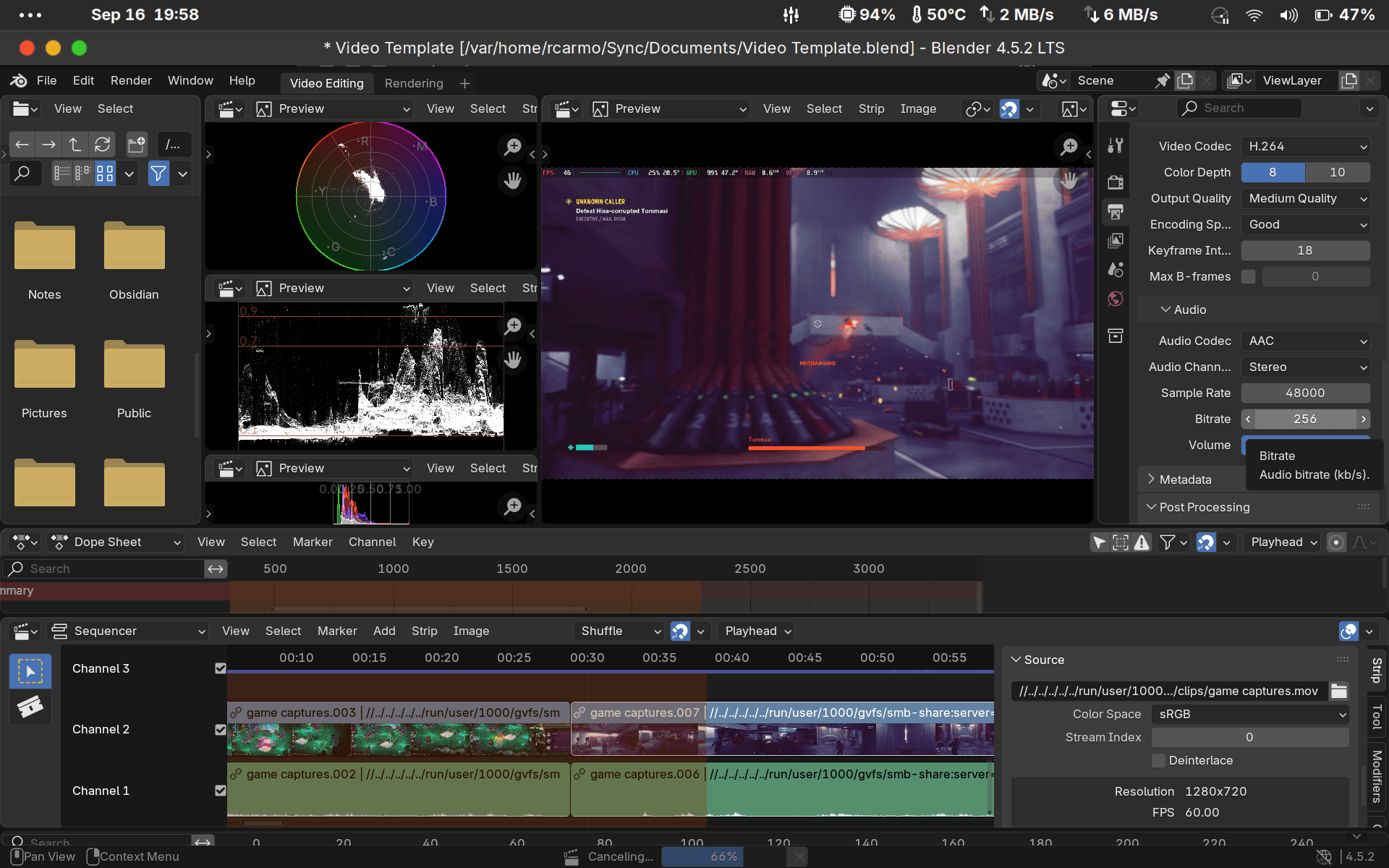Click the zoom icon in vectorscope preview
1389x868 pixels.
[x=513, y=147]
